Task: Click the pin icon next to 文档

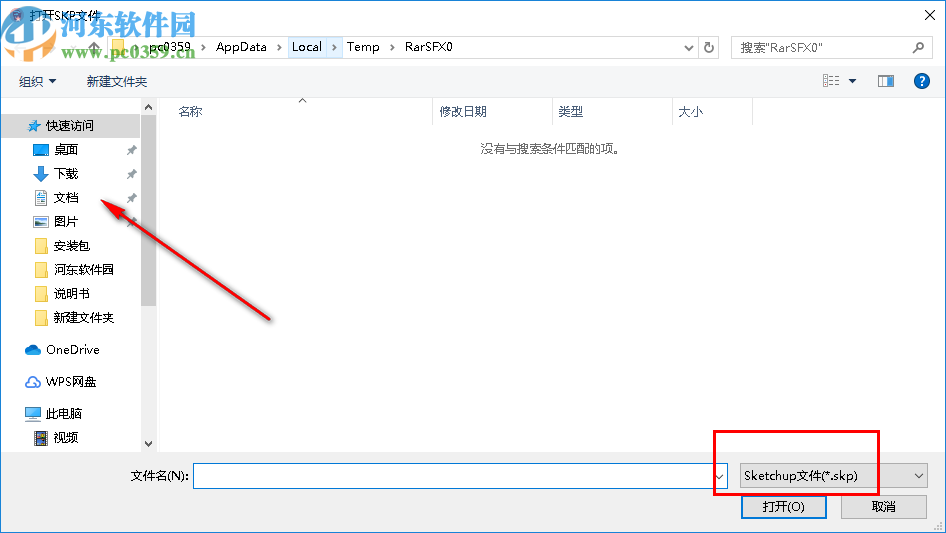Action: point(131,198)
